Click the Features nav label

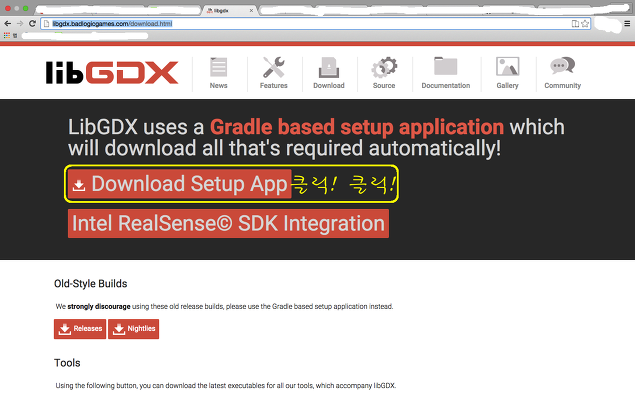[273, 85]
